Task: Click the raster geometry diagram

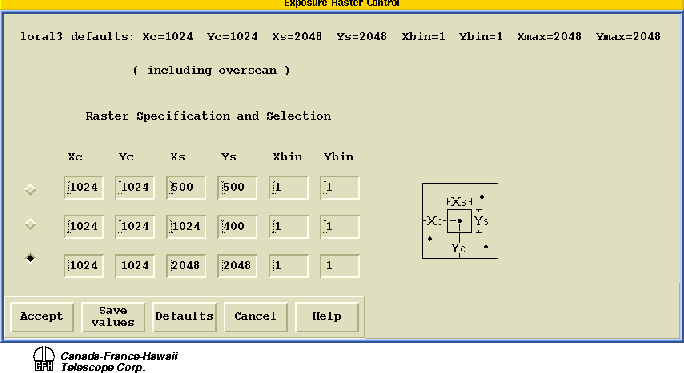Action: (460, 221)
